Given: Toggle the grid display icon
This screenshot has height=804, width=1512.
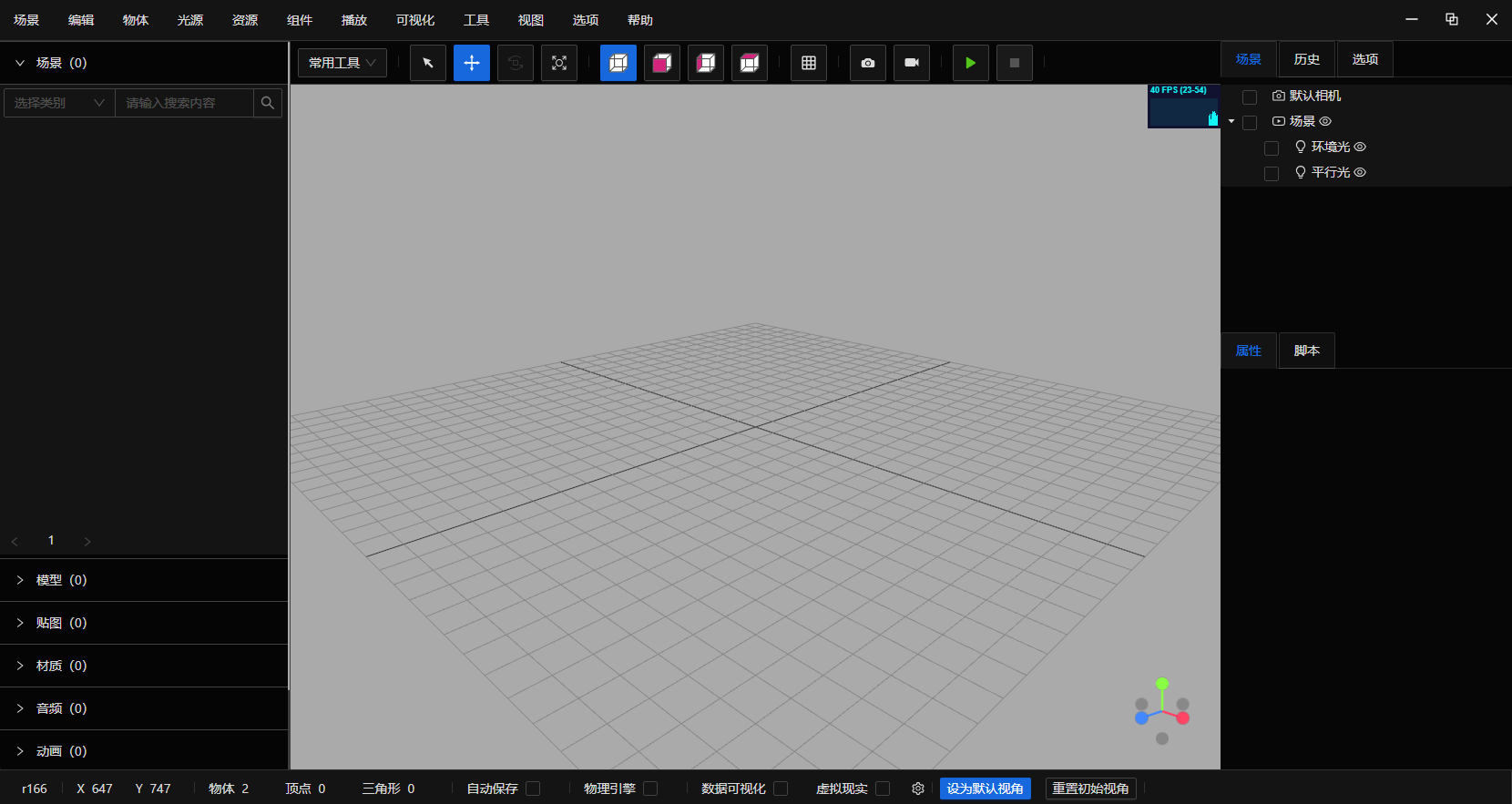Looking at the screenshot, I should 809,63.
